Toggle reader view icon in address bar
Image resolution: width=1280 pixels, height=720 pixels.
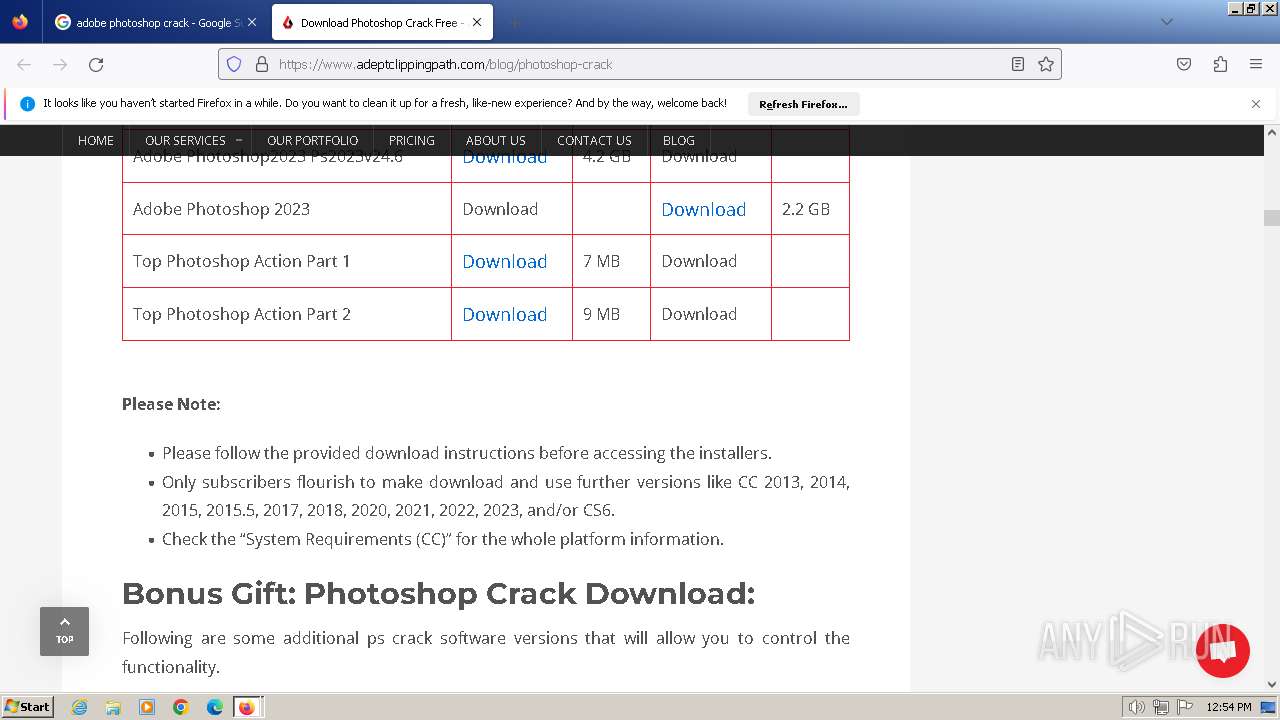point(1018,64)
